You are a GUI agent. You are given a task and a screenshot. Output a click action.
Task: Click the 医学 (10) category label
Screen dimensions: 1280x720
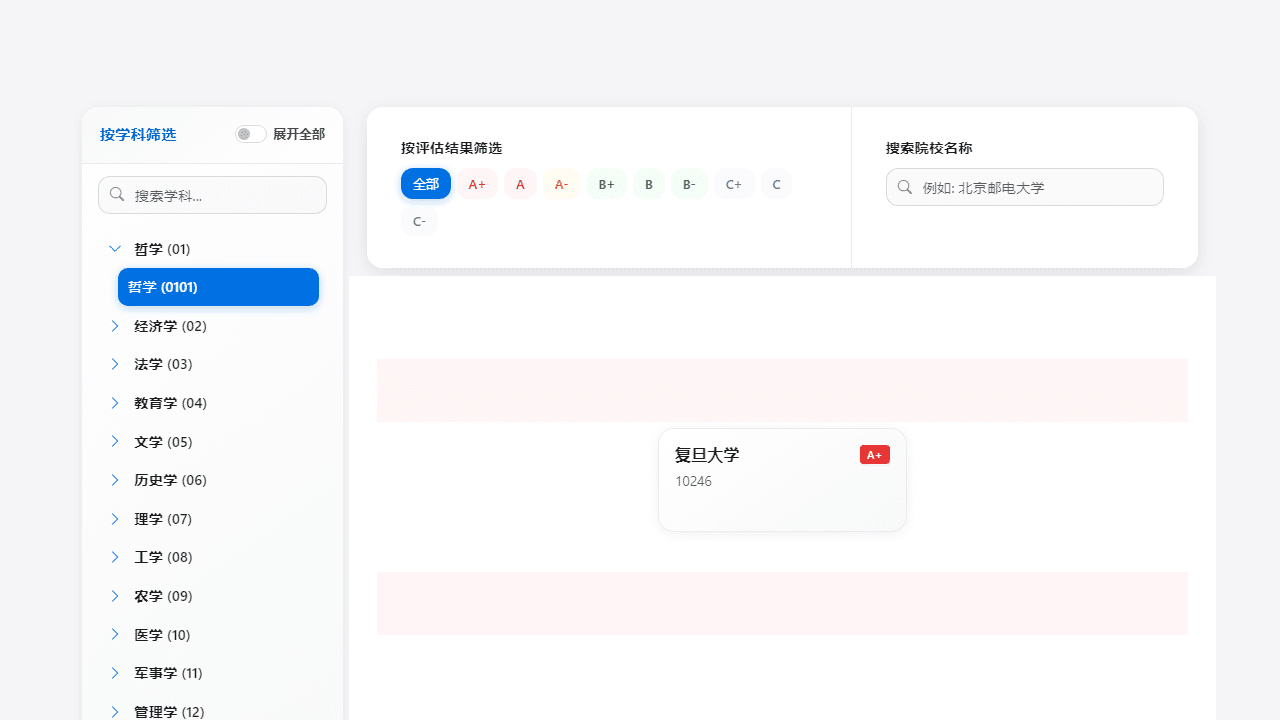(162, 635)
